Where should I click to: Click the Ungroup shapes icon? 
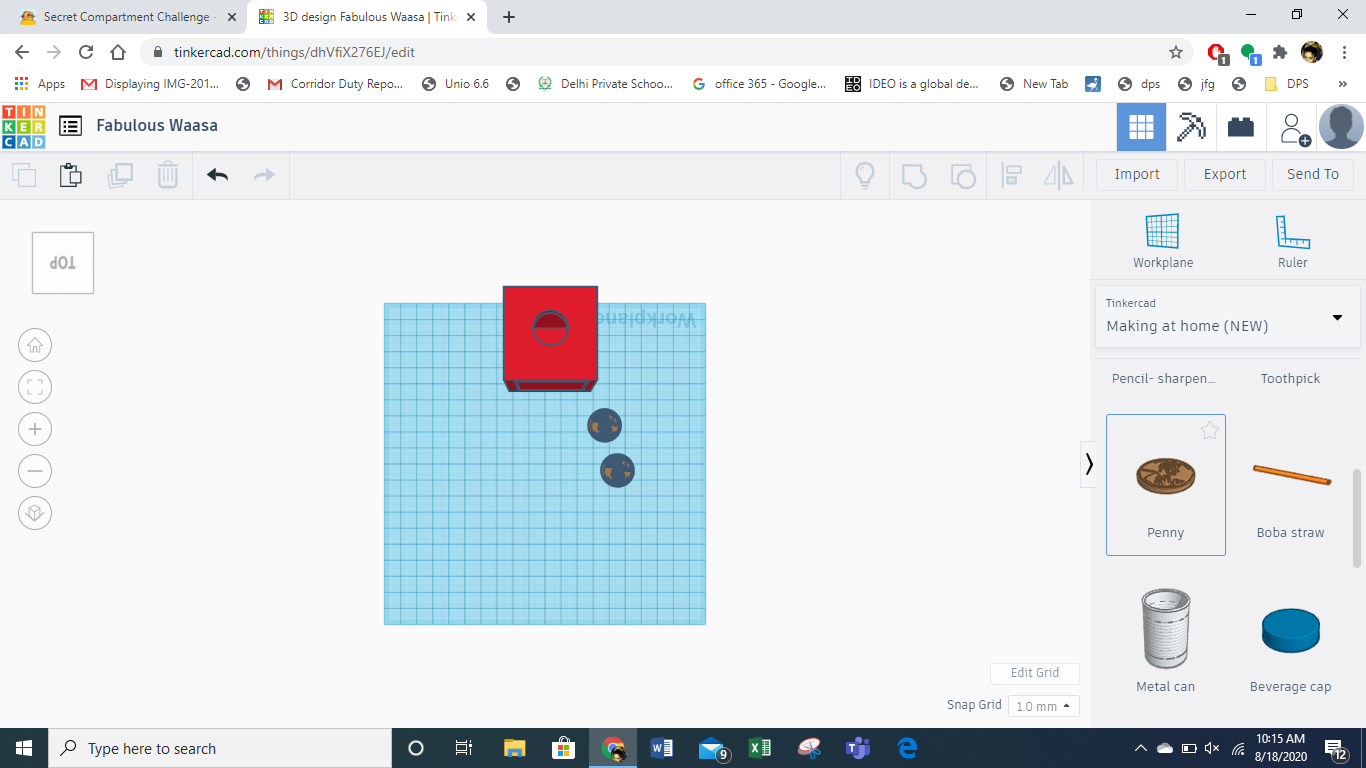[x=962, y=175]
